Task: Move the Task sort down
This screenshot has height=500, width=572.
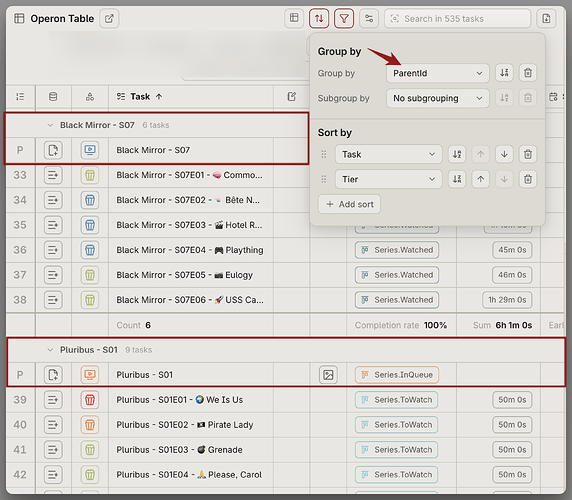Action: click(x=504, y=154)
